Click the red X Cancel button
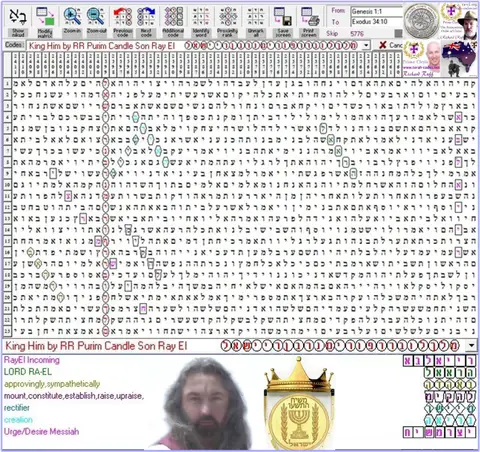Viewport: 480px width, 452px height. pyautogui.click(x=391, y=45)
